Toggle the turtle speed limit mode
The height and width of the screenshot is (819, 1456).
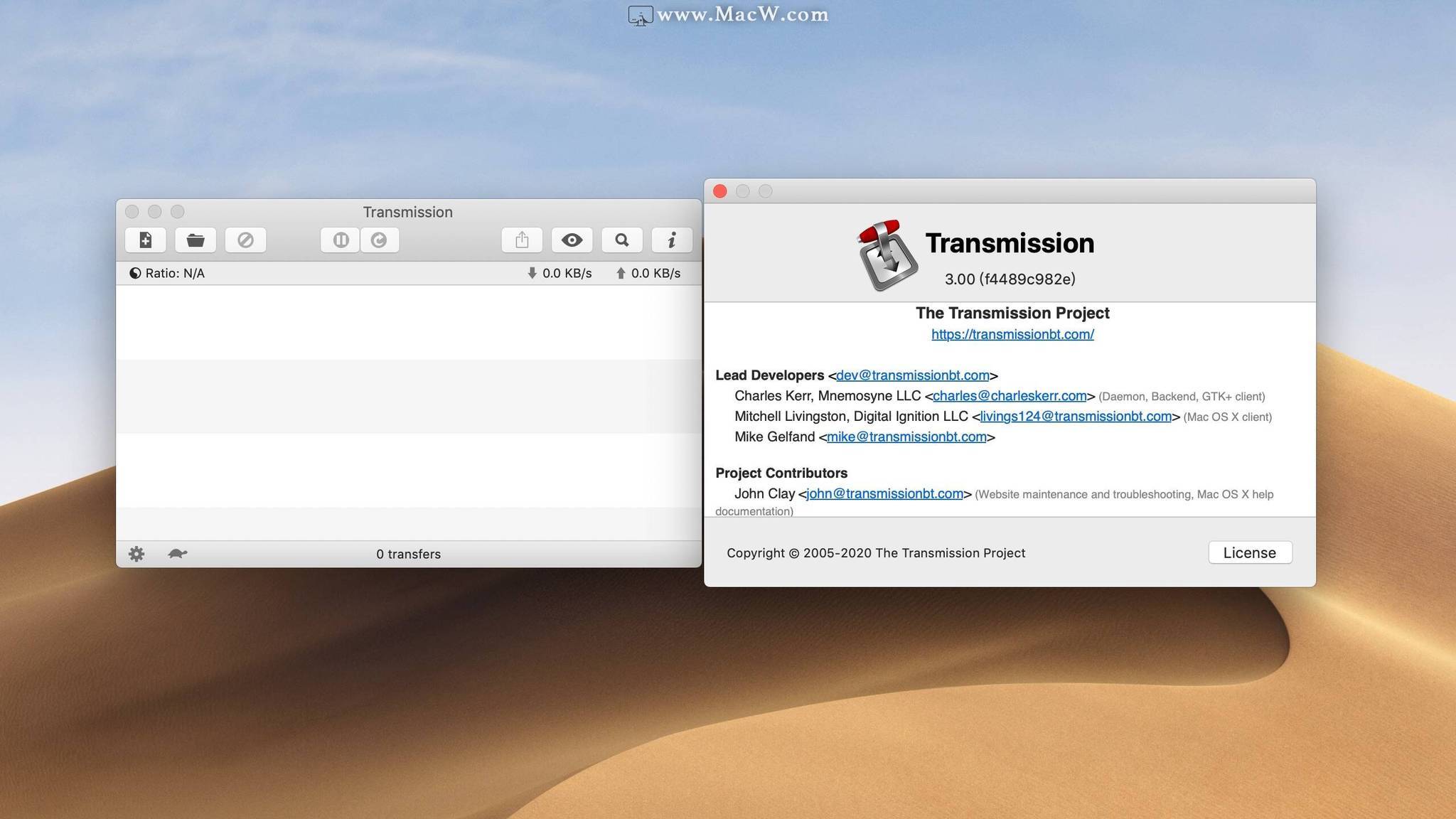tap(178, 553)
